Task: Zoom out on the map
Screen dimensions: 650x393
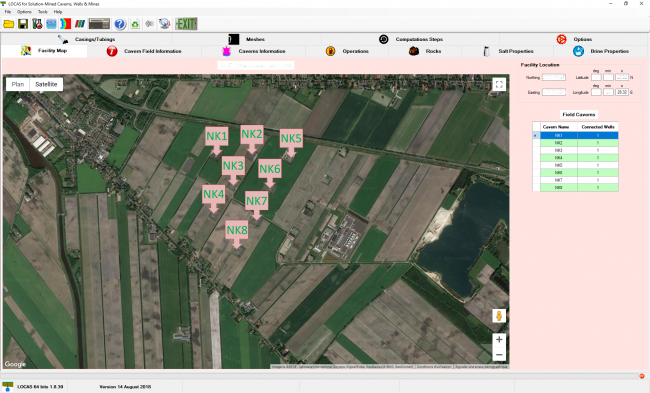Action: (499, 354)
